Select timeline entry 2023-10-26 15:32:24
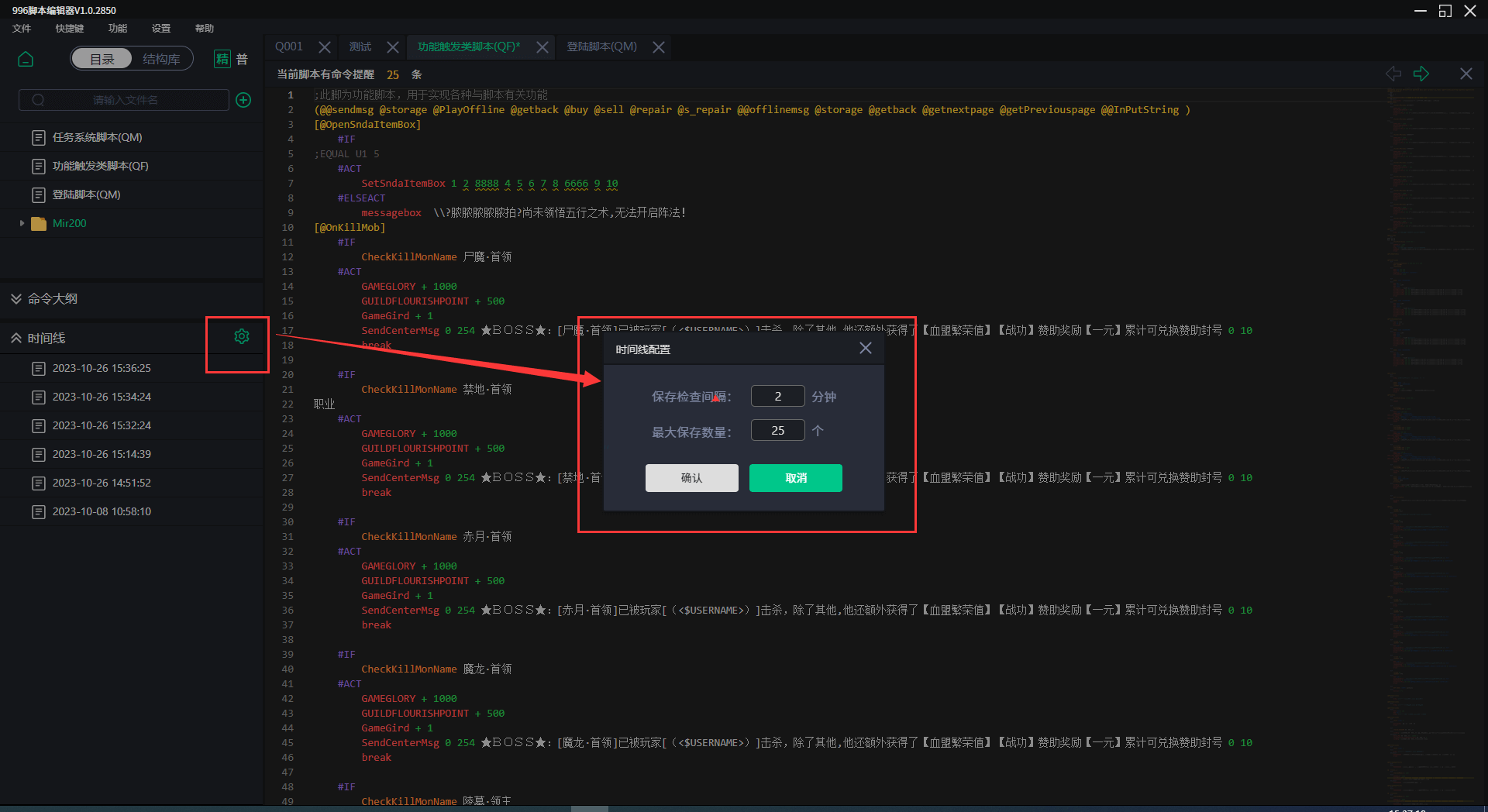 (x=102, y=425)
